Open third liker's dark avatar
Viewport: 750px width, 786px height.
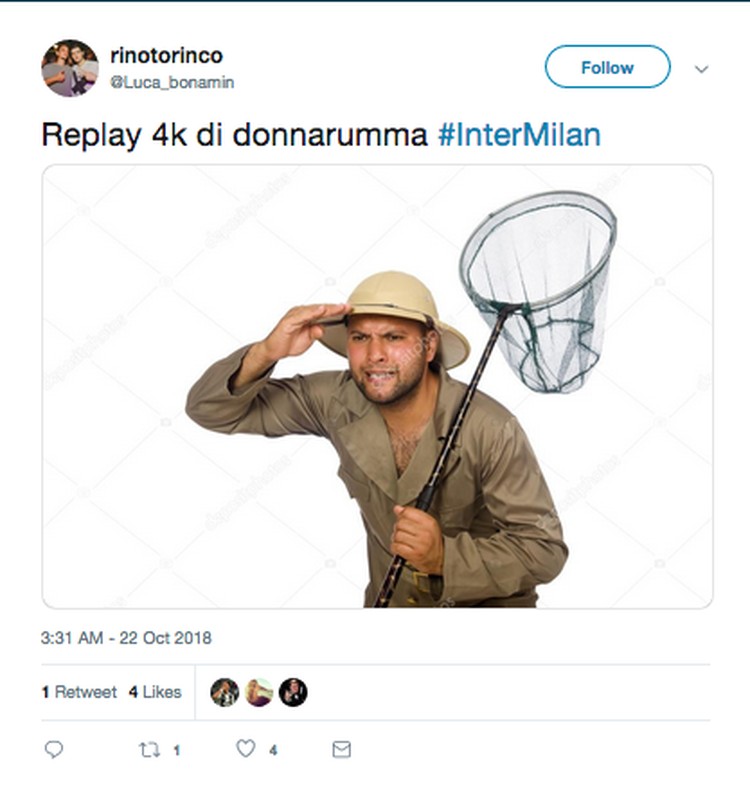pos(293,692)
